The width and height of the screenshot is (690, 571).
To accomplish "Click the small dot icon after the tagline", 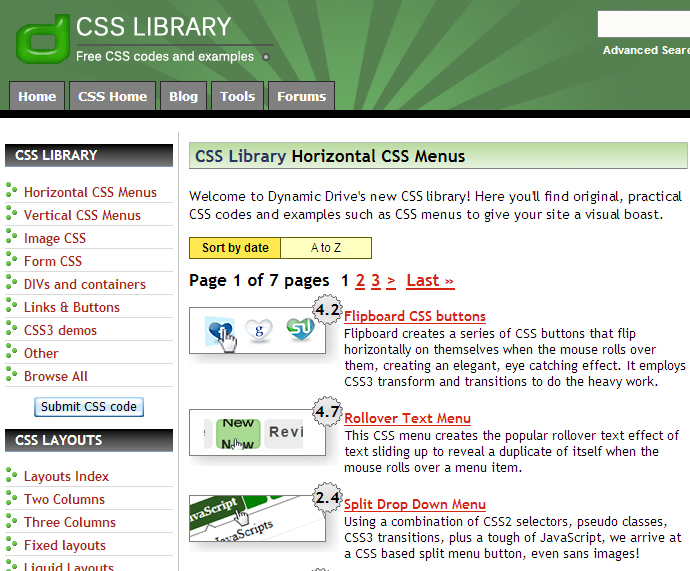I will click(x=266, y=57).
